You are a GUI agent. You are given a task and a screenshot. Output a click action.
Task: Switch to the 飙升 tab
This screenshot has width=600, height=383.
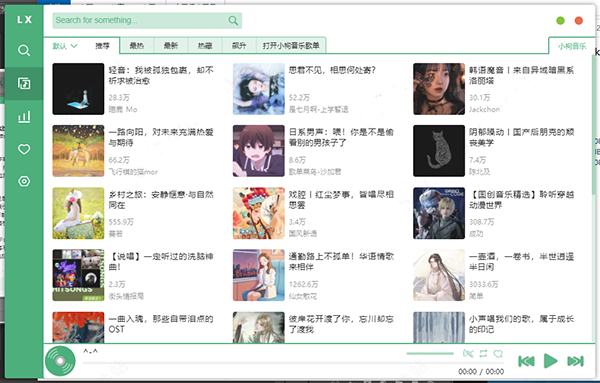(x=239, y=46)
